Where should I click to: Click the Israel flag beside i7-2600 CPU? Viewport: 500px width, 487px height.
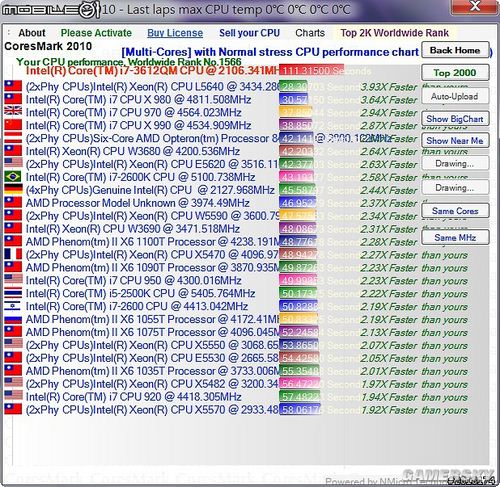click(x=13, y=306)
